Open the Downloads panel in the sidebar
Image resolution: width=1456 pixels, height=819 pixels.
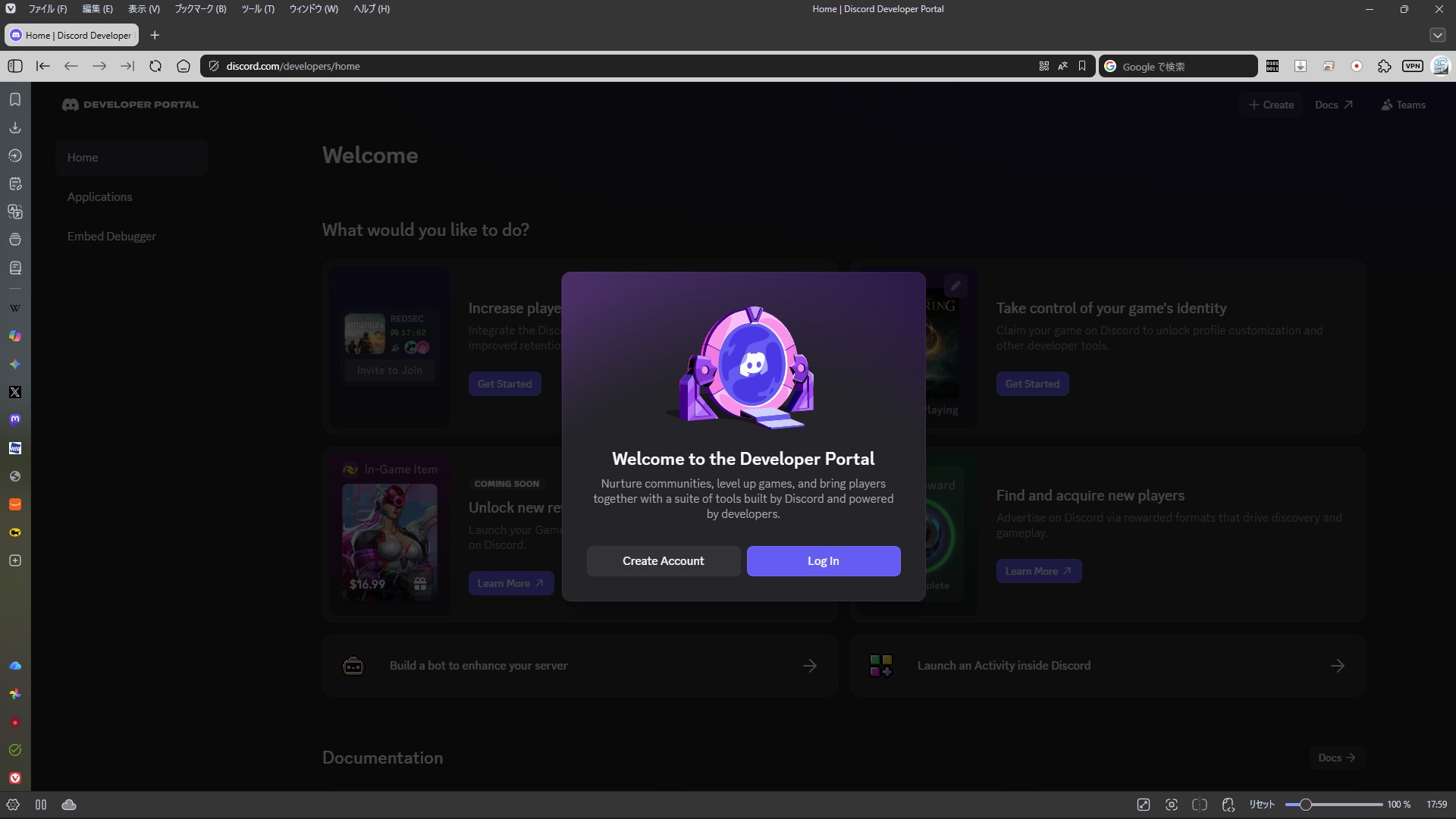point(15,127)
